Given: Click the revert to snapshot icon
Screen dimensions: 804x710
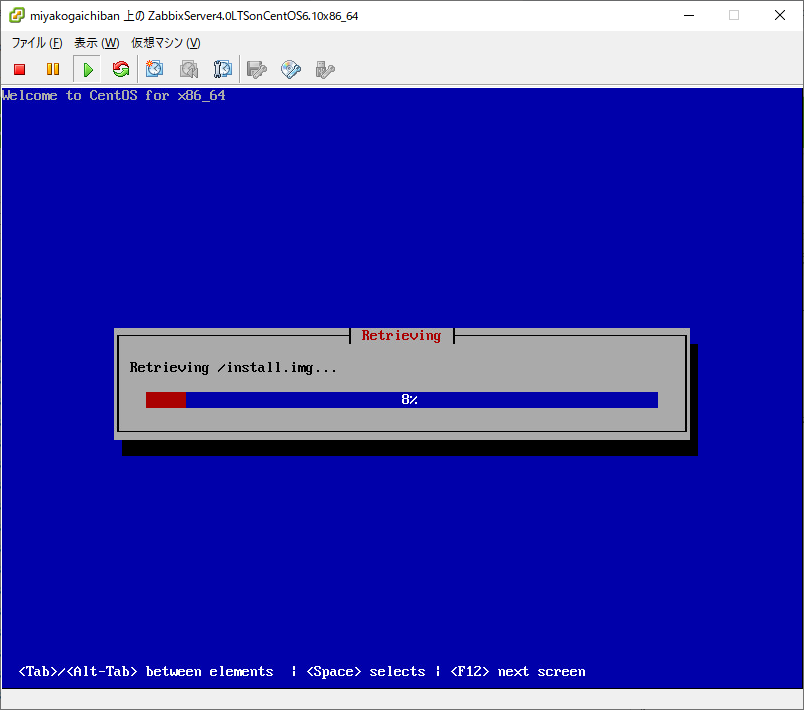Looking at the screenshot, I should pos(189,69).
